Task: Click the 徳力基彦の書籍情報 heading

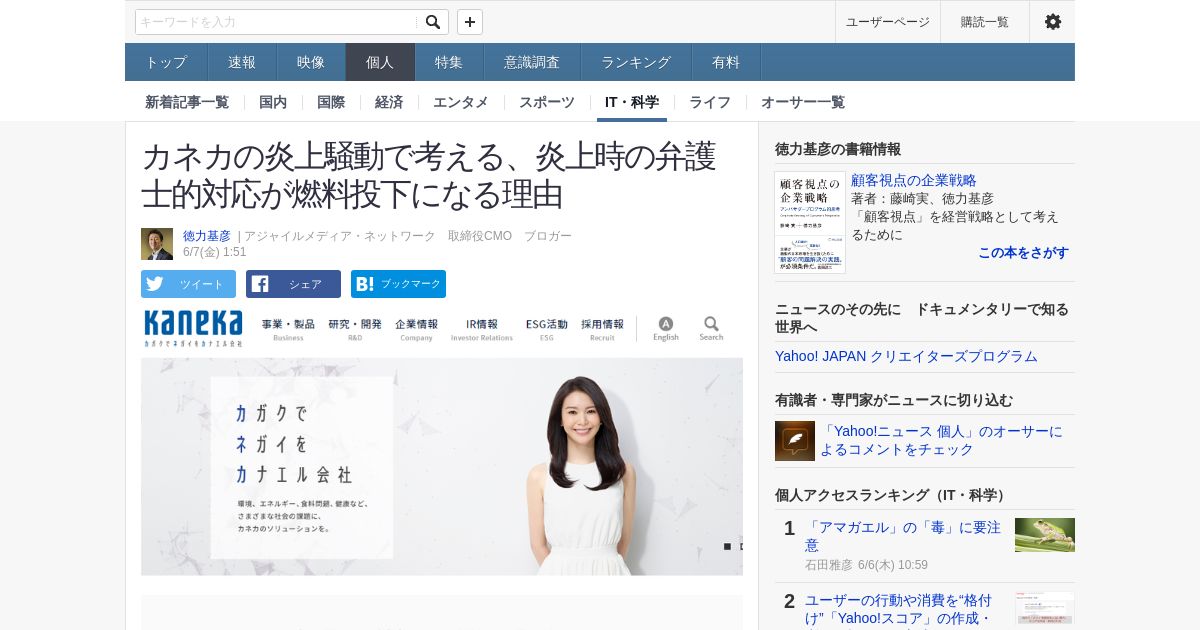Action: point(838,149)
